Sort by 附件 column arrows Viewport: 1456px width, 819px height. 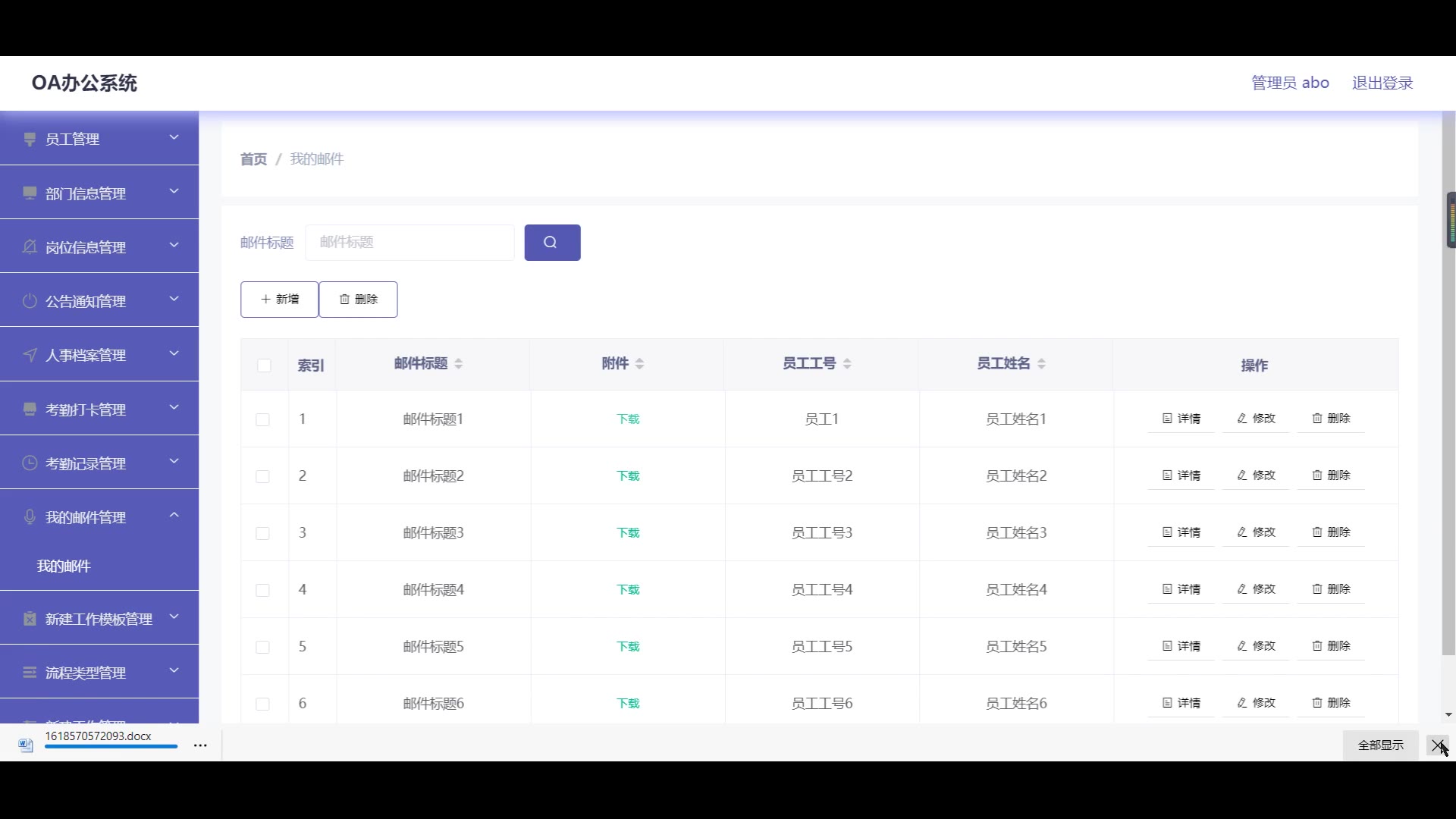tap(640, 364)
